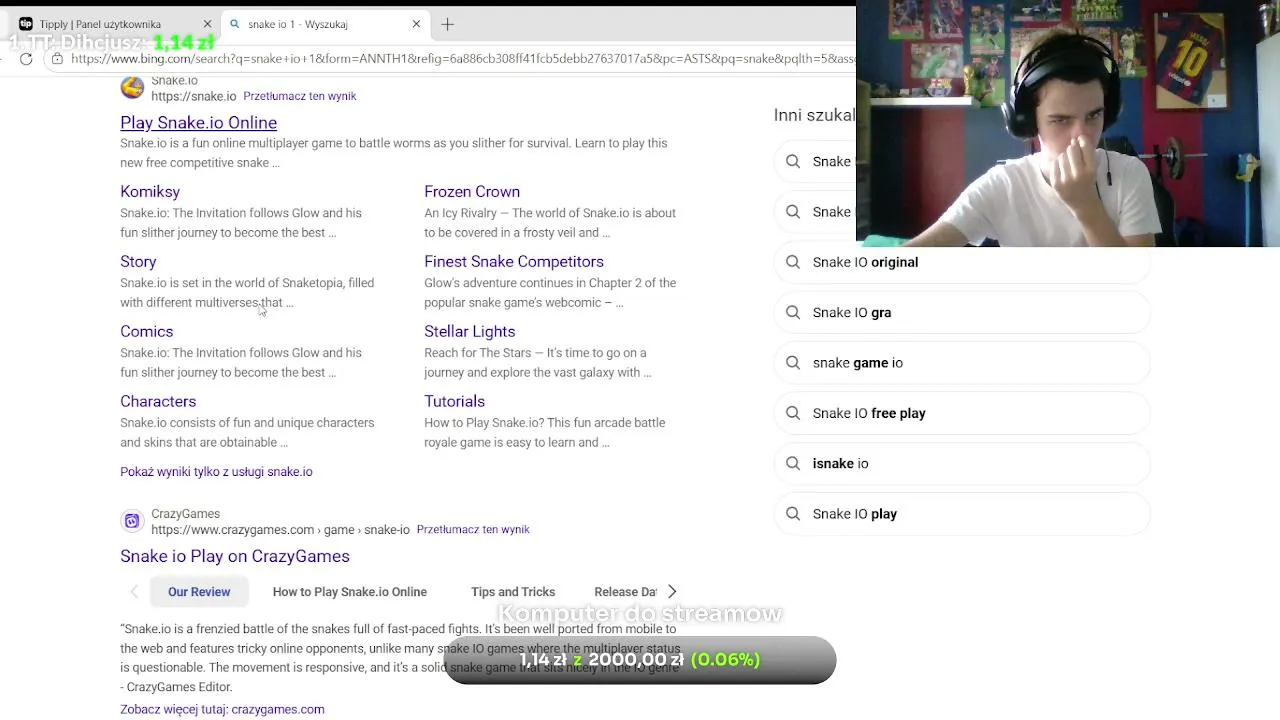Open the Characters sublink
Image resolution: width=1280 pixels, height=720 pixels.
coord(158,401)
